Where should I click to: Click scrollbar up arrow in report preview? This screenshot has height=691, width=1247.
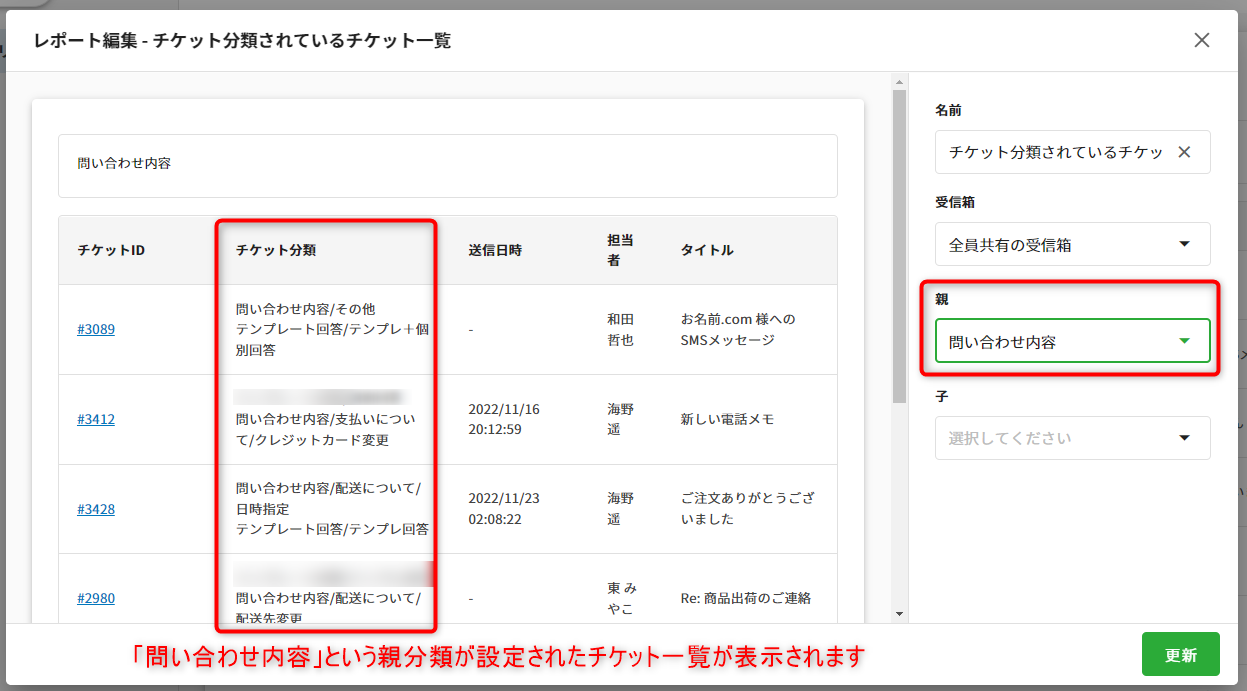click(x=899, y=81)
